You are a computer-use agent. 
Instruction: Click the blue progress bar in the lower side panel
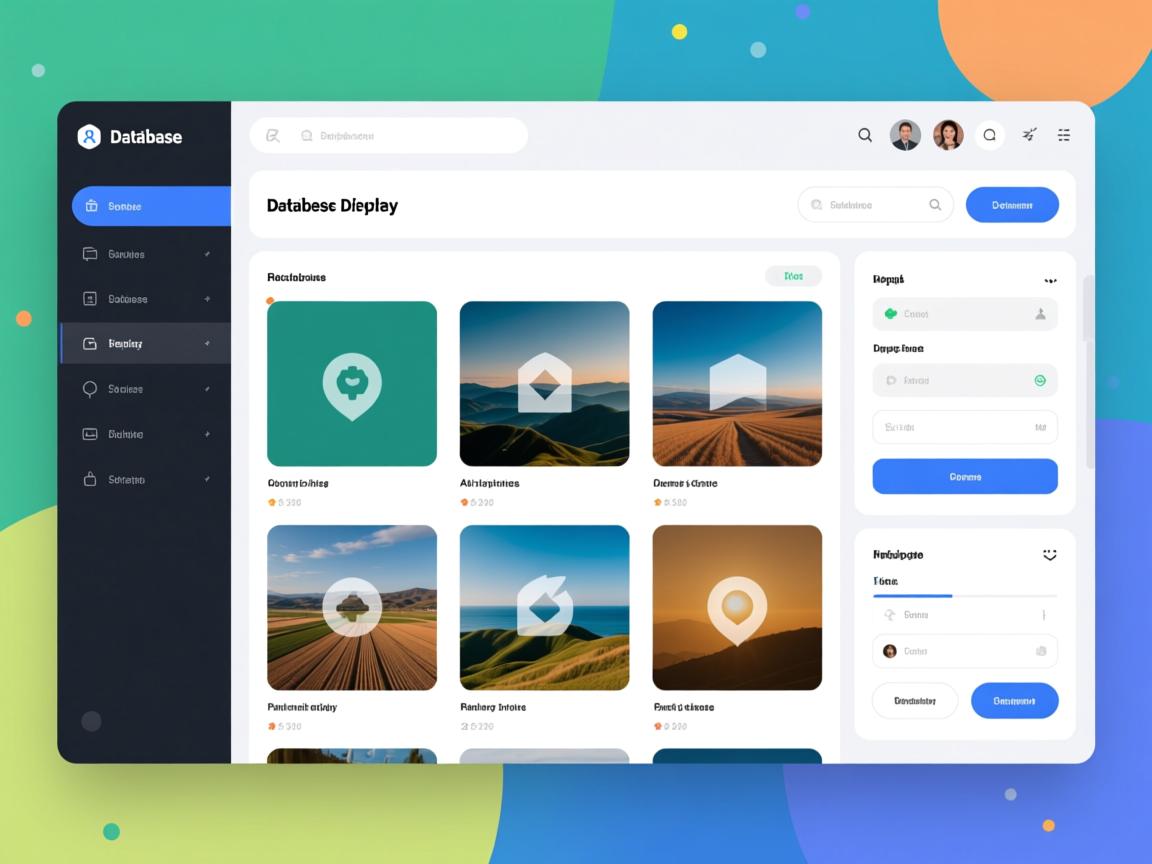912,596
